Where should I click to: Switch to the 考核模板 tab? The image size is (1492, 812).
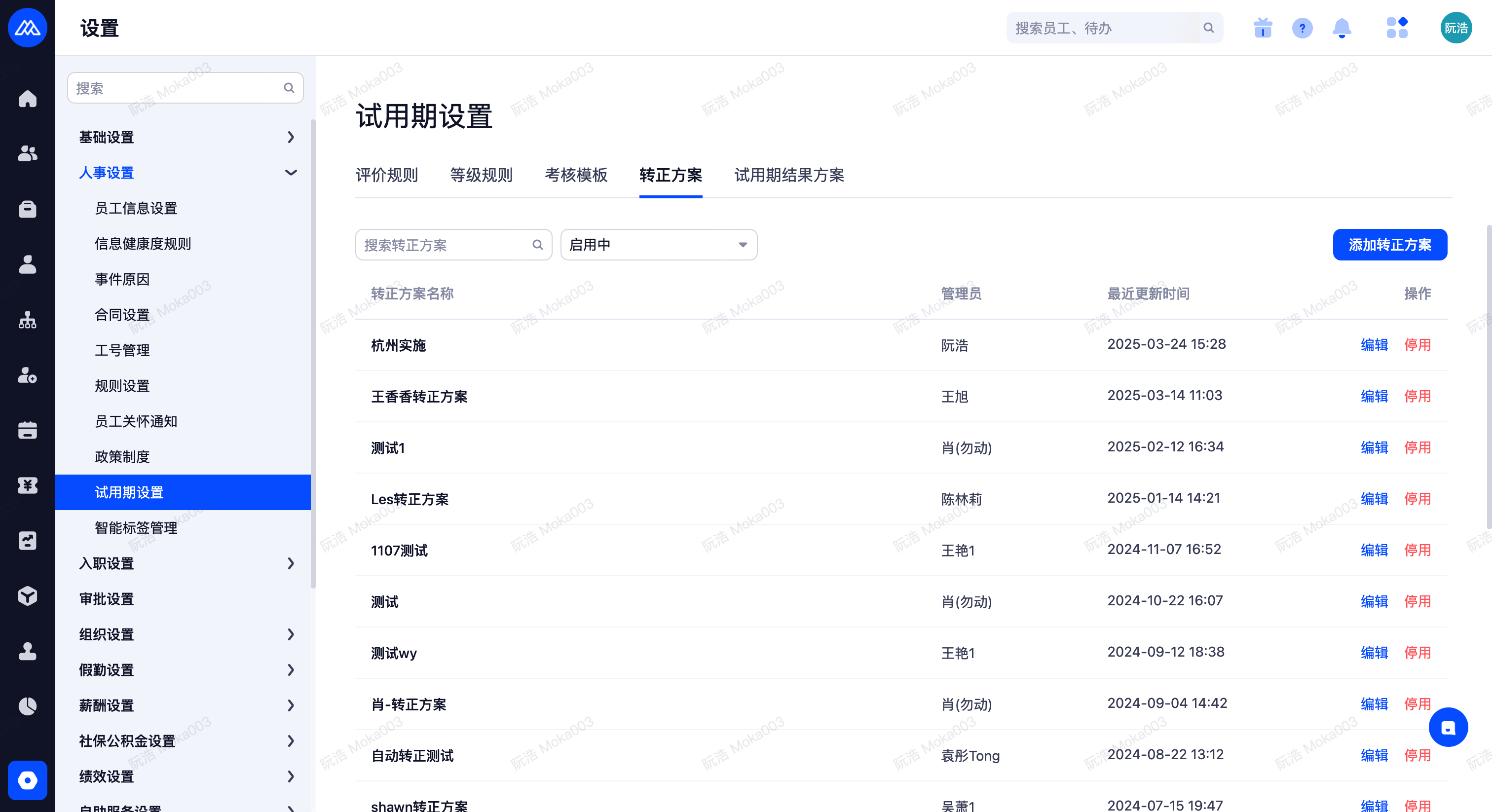[576, 175]
